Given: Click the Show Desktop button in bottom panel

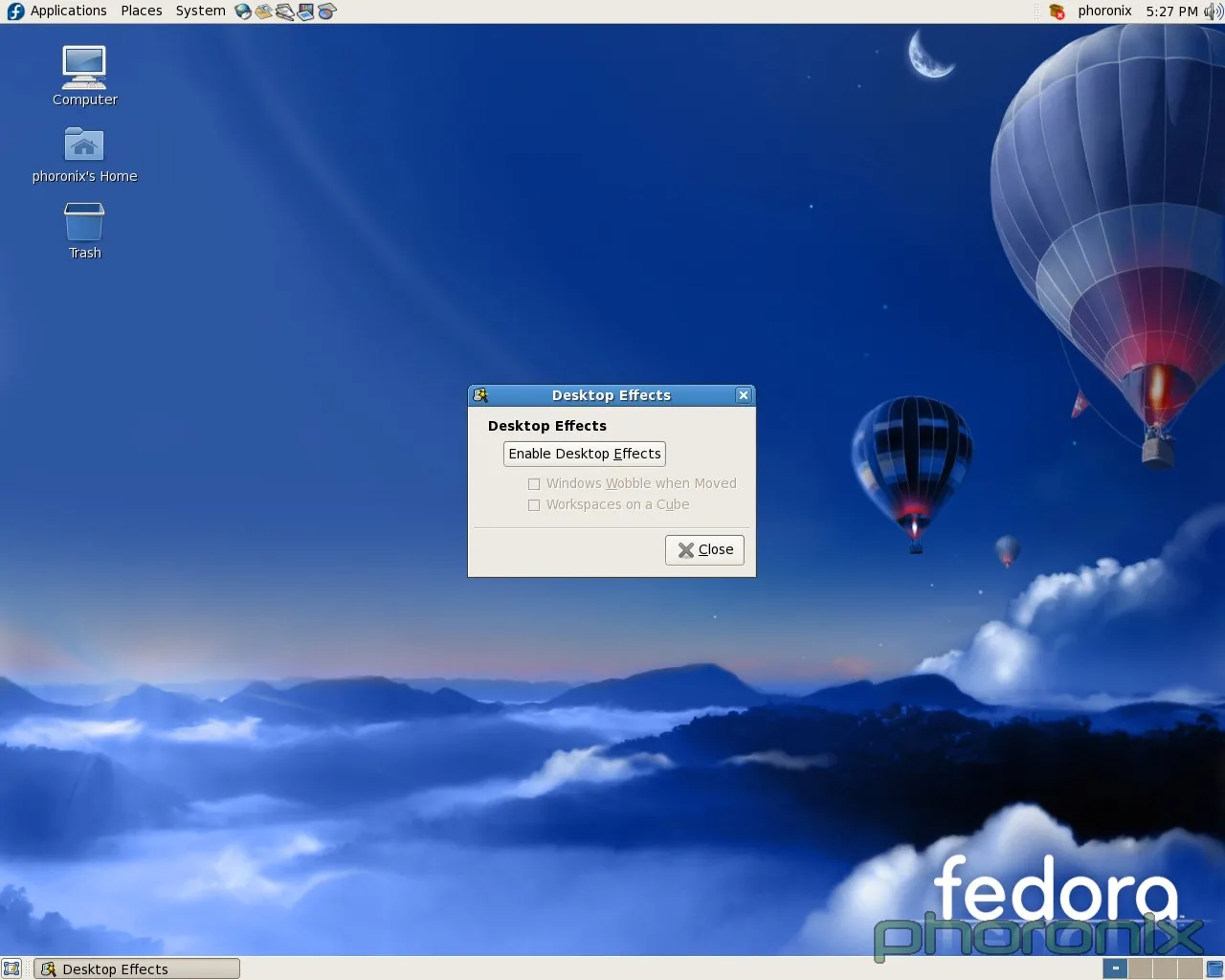Looking at the screenshot, I should pyautogui.click(x=11, y=969).
